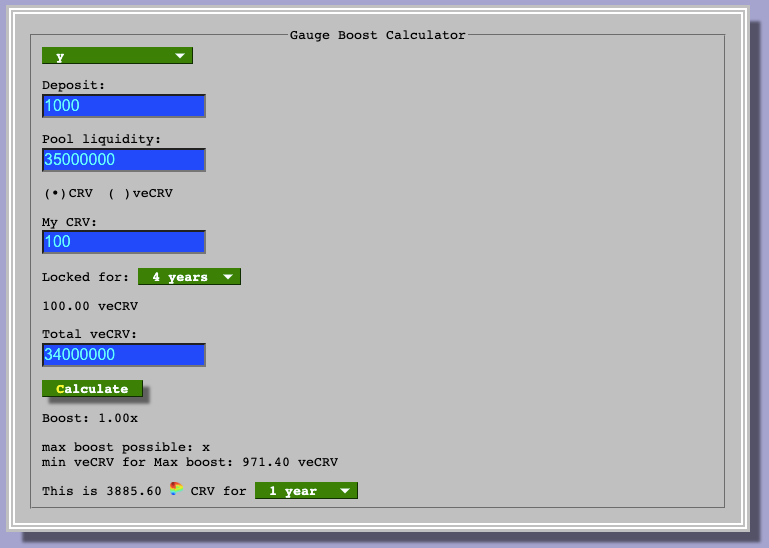Click the pool dropdown's white arrow
Screen dimensions: 769x548
click(x=180, y=56)
